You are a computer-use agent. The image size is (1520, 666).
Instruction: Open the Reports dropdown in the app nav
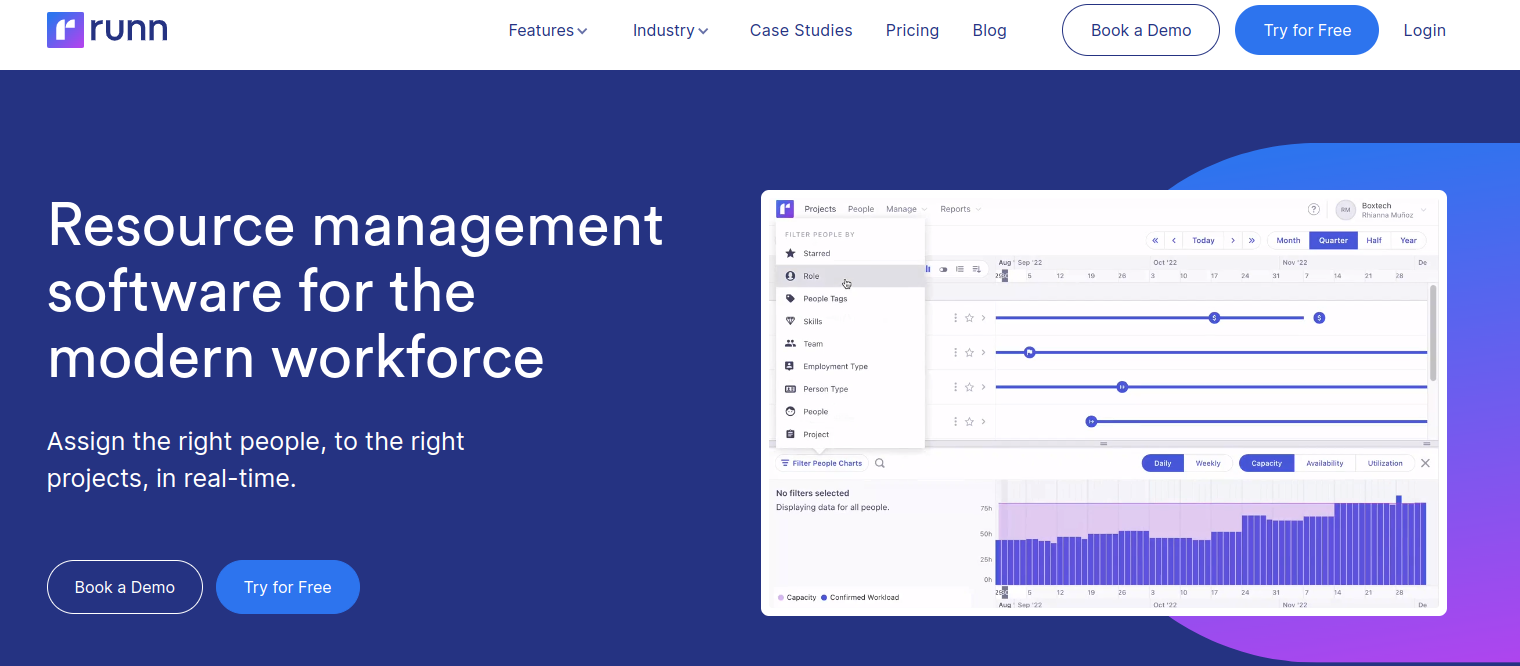point(960,209)
